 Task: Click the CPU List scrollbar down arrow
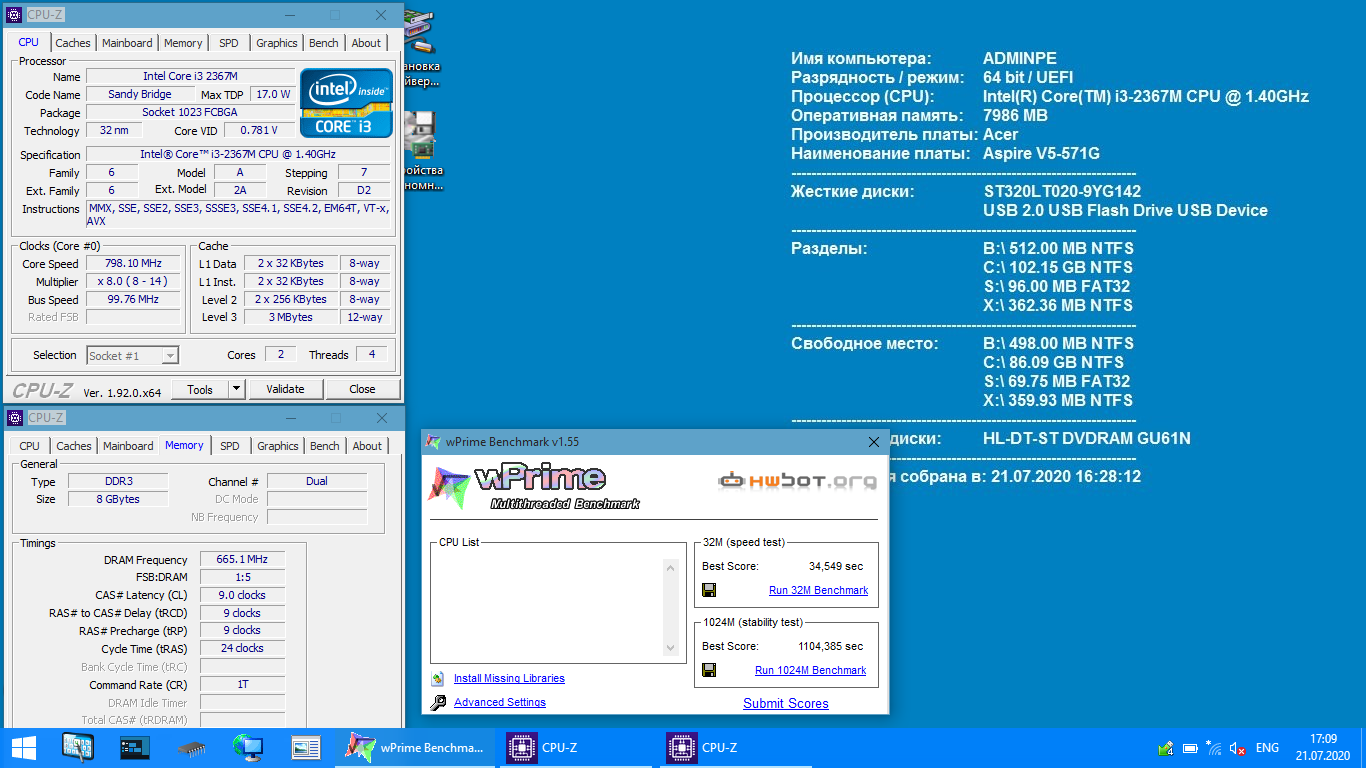coord(671,648)
